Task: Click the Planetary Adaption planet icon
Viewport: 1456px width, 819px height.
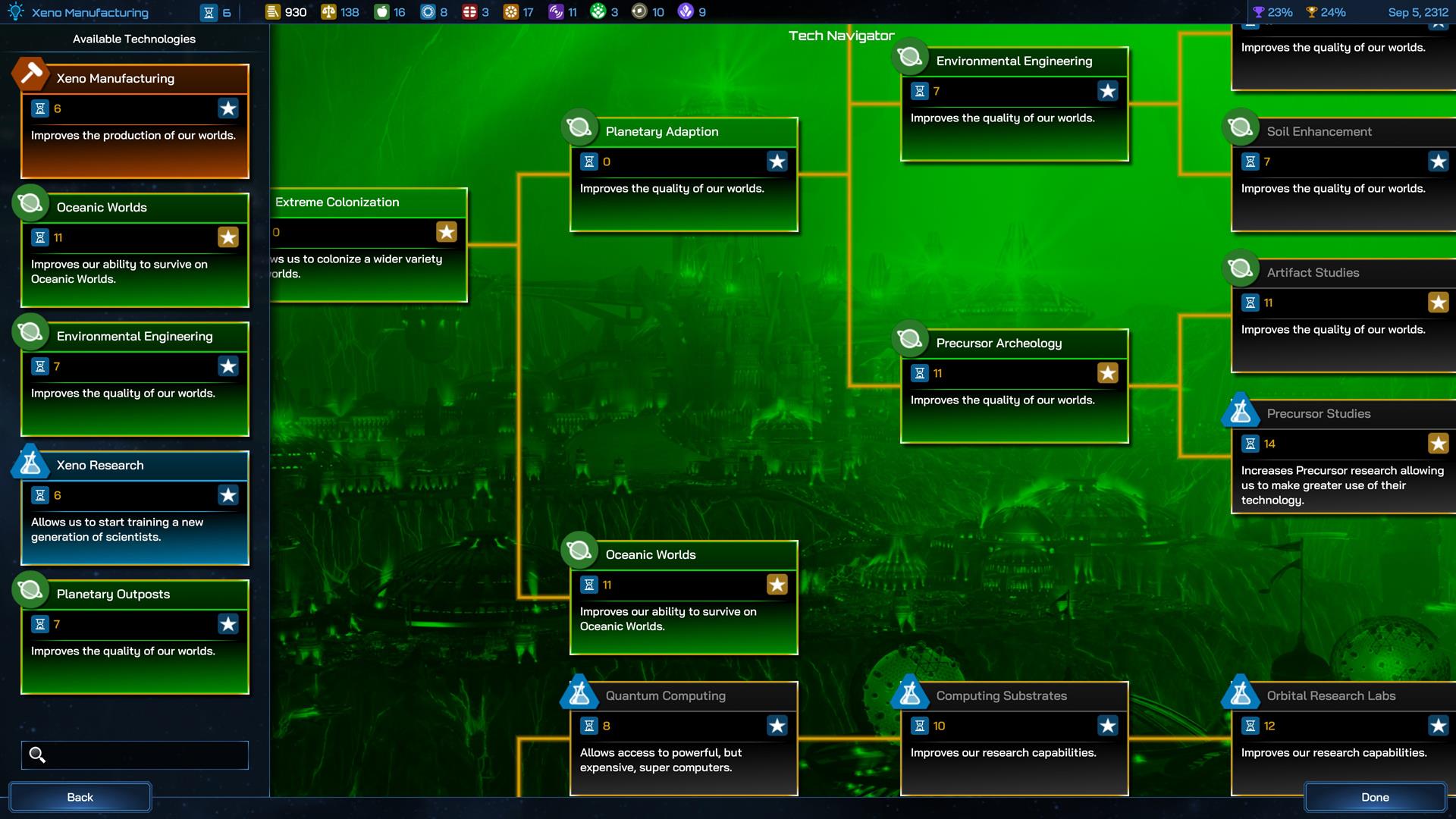Action: (579, 127)
